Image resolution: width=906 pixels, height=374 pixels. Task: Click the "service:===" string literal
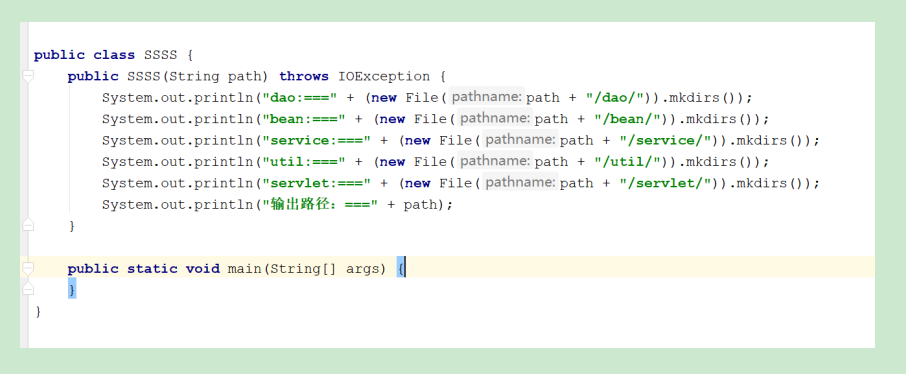coord(316,140)
